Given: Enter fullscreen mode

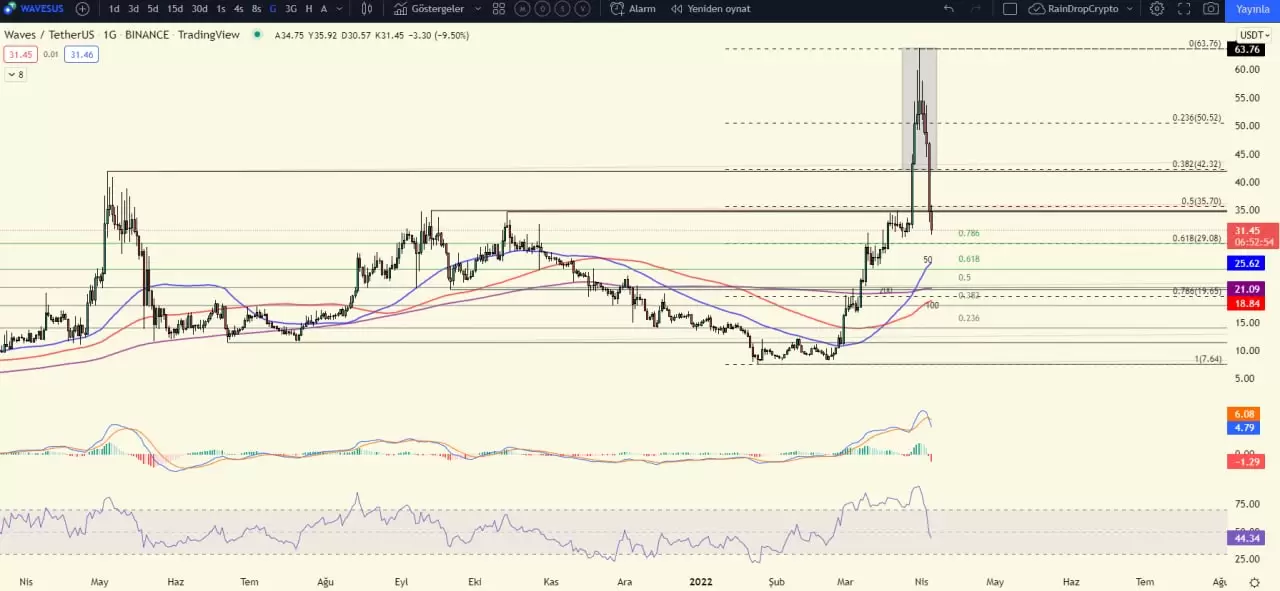Looking at the screenshot, I should coord(1184,9).
